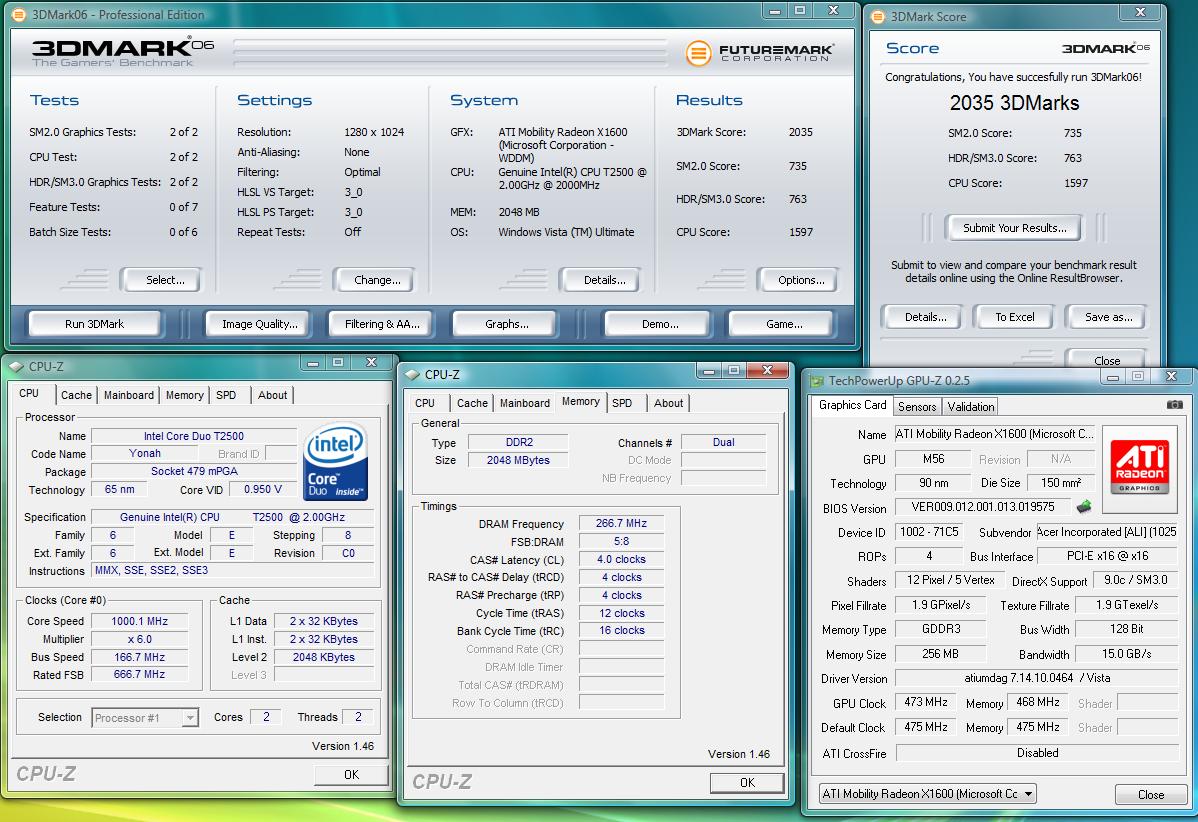Click the BIOS Version field in GPU-Z
Viewport: 1198px width, 822px height.
[x=983, y=506]
